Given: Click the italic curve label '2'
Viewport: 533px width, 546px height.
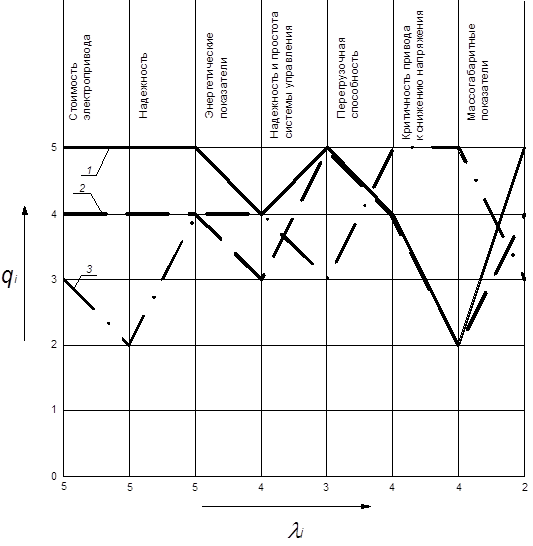Looking at the screenshot, I should 82,188.
